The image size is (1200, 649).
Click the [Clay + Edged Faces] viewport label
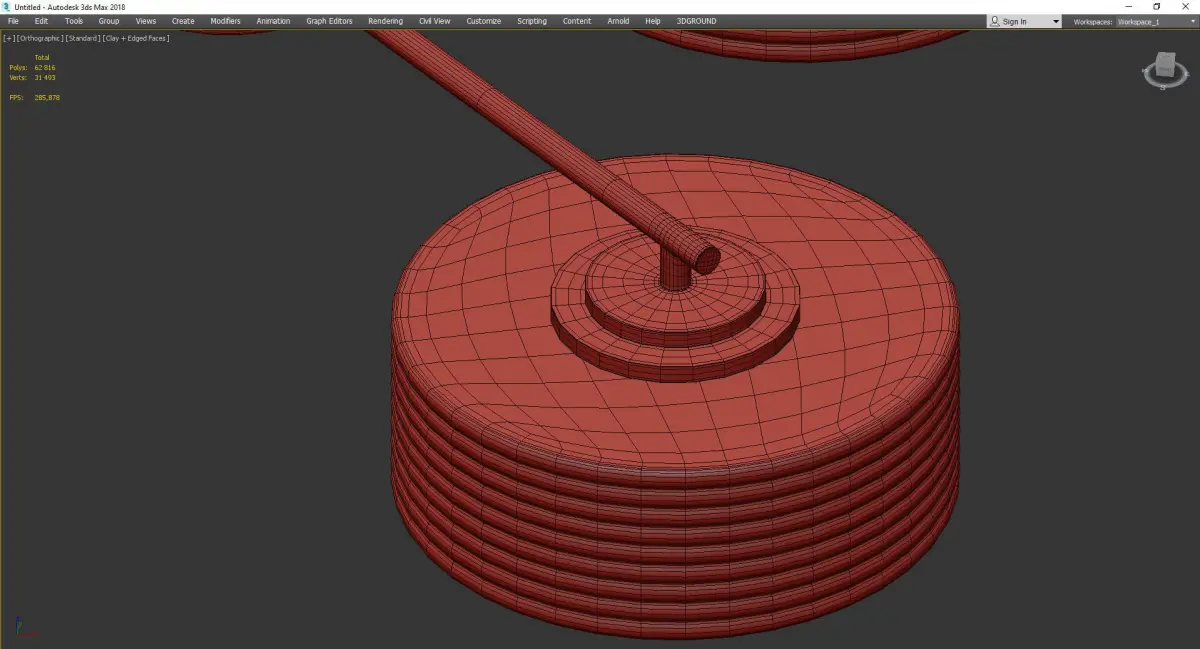pos(136,38)
